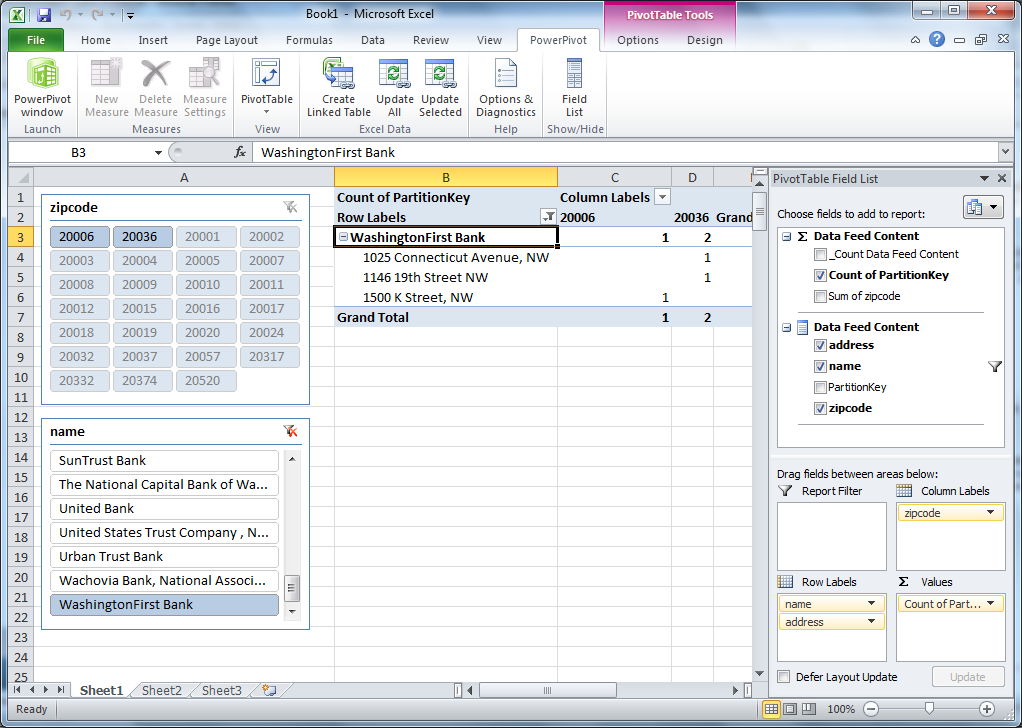Launch the PowerPivot window
Viewport: 1022px width, 728px height.
pos(42,87)
